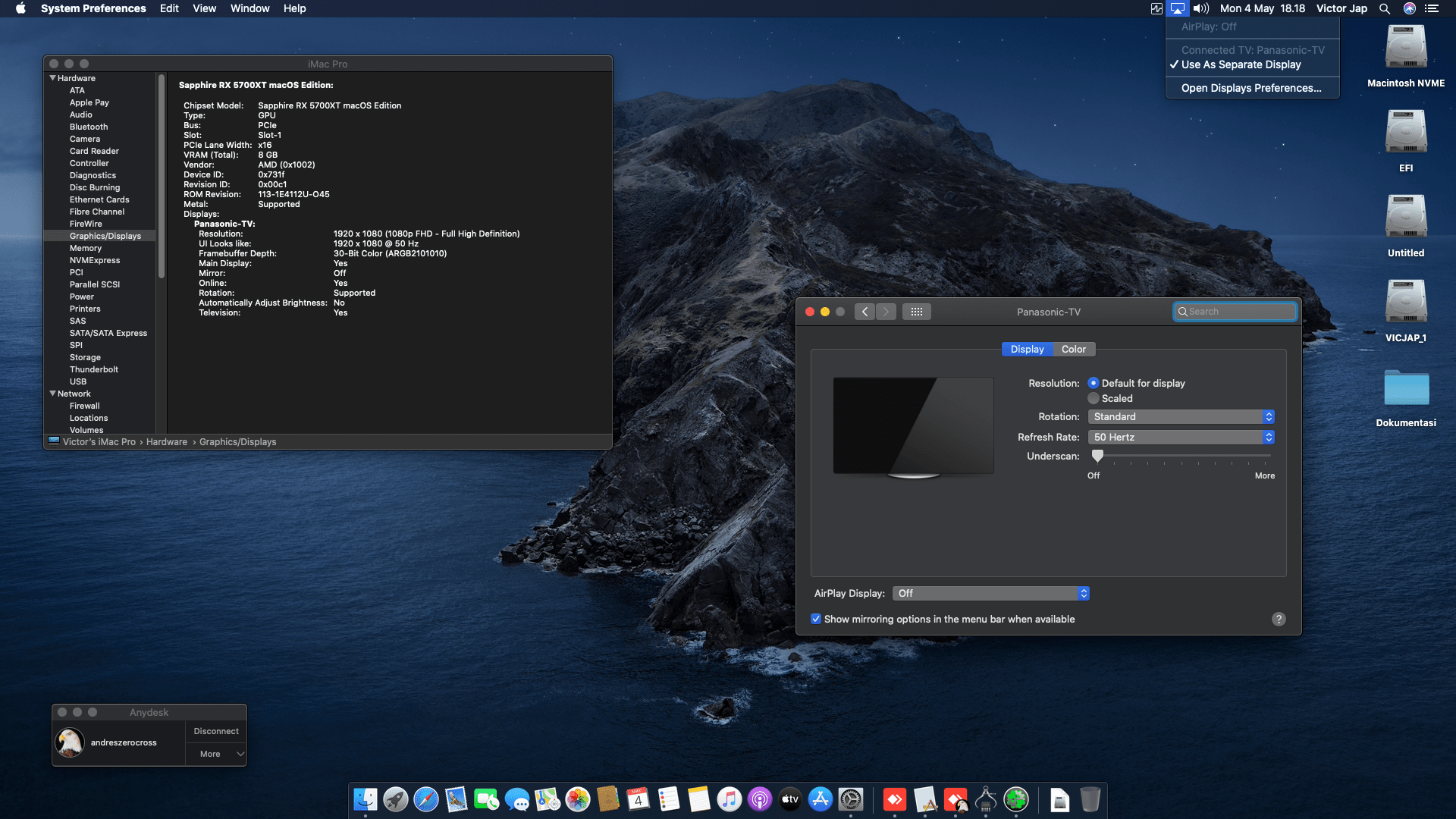Open the View menu
The height and width of the screenshot is (819, 1456).
click(x=205, y=8)
